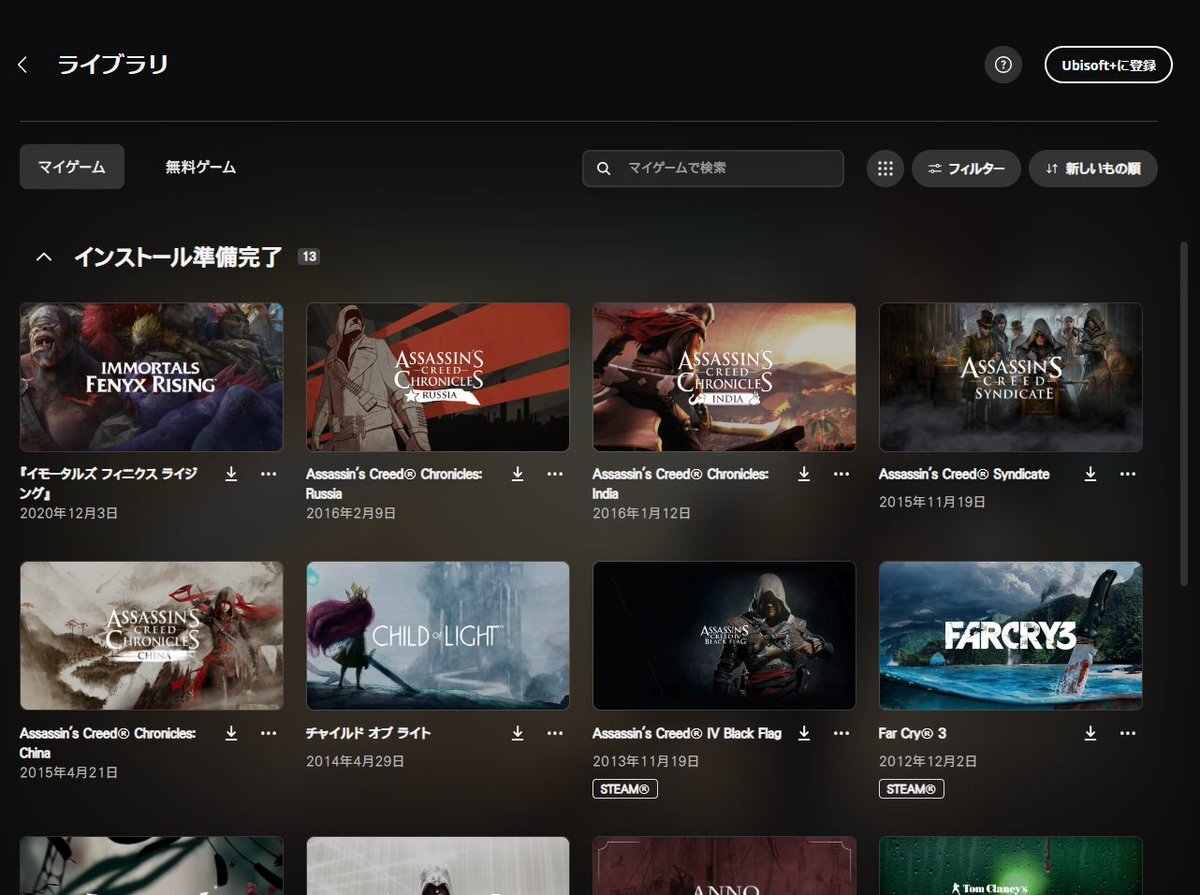Screen dimensions: 1200x895
Task: Click the チャイルド オブ ライト title
Action: pos(369,733)
